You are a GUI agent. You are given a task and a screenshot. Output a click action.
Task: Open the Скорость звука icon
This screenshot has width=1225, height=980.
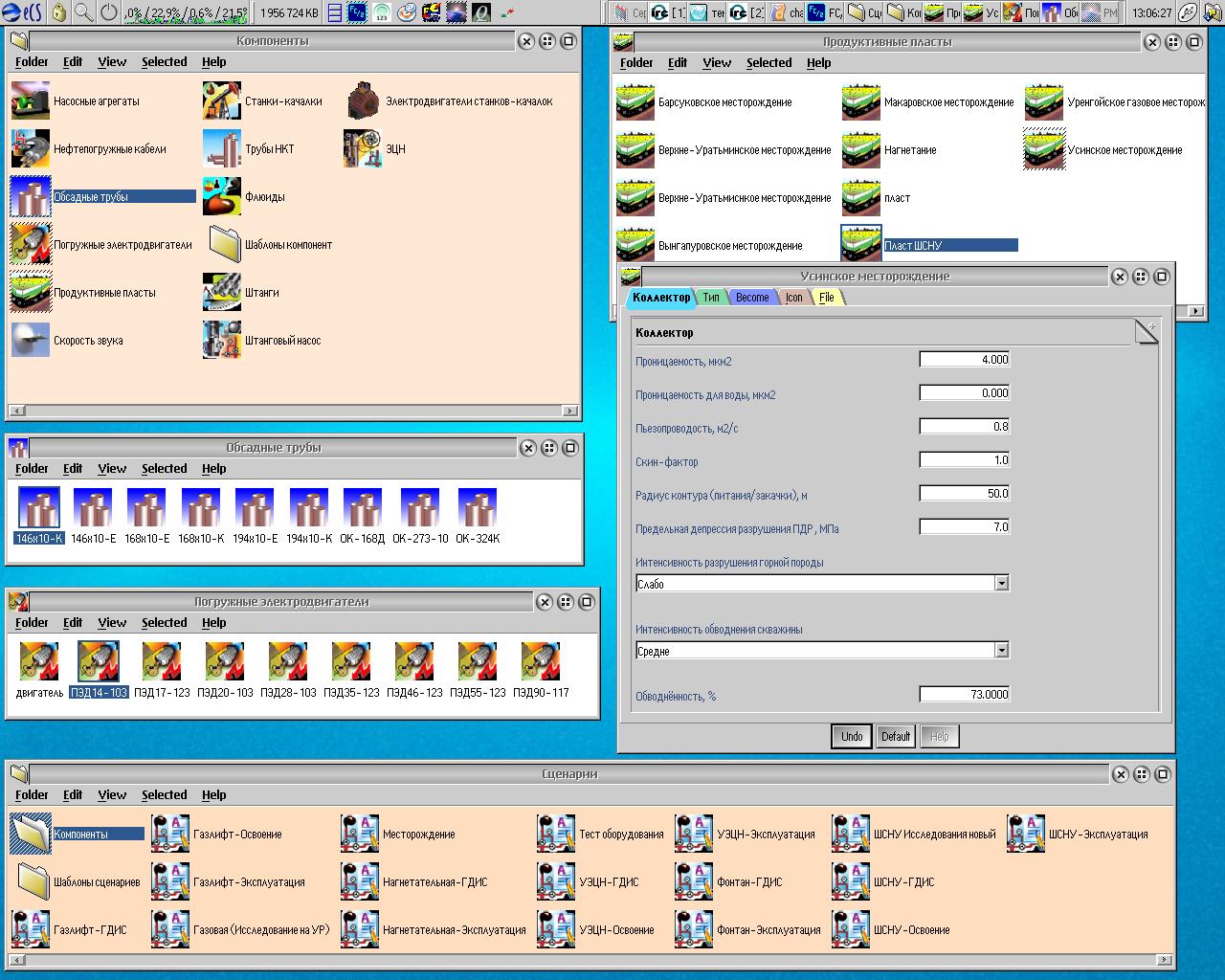31,341
